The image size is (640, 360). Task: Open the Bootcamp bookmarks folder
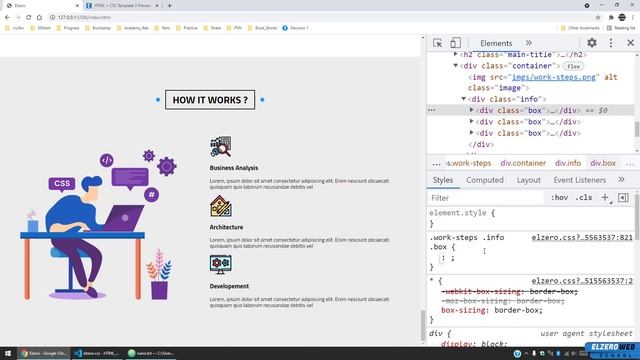tap(98, 28)
